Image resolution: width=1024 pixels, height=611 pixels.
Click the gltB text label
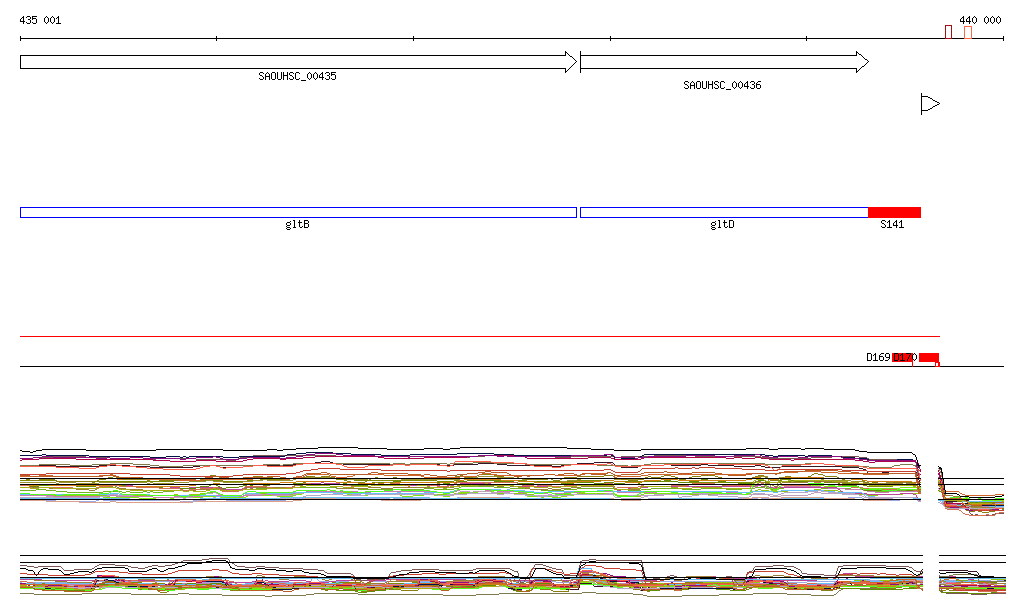[x=297, y=225]
